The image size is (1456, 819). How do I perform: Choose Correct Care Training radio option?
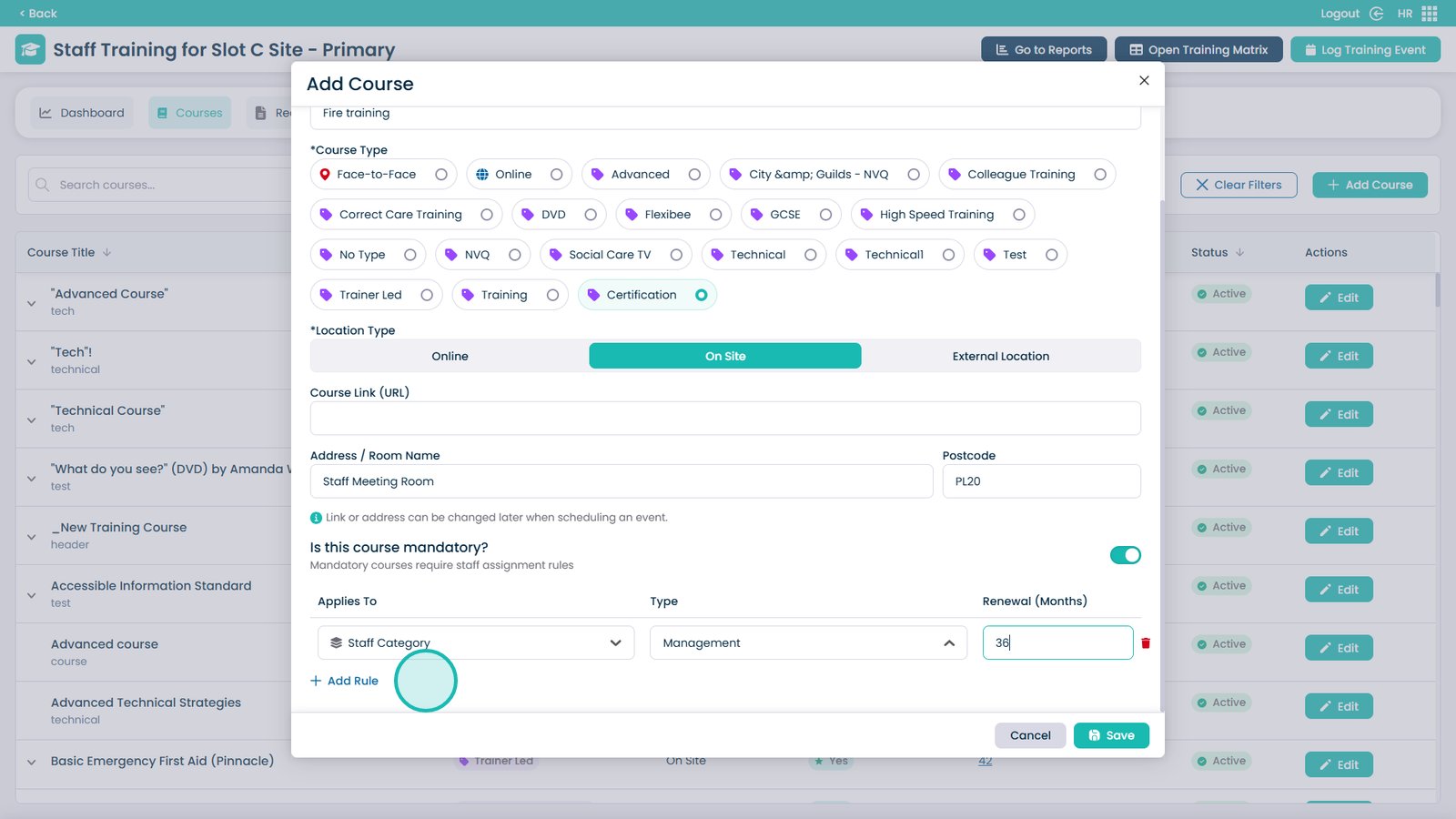[x=487, y=215]
